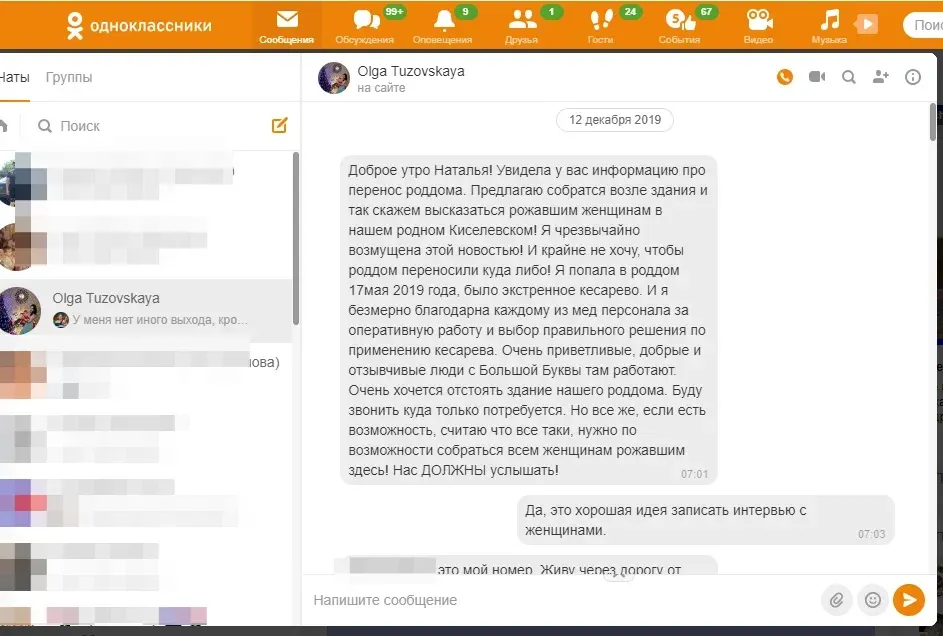Click the chat list scrollbar

tap(296, 239)
